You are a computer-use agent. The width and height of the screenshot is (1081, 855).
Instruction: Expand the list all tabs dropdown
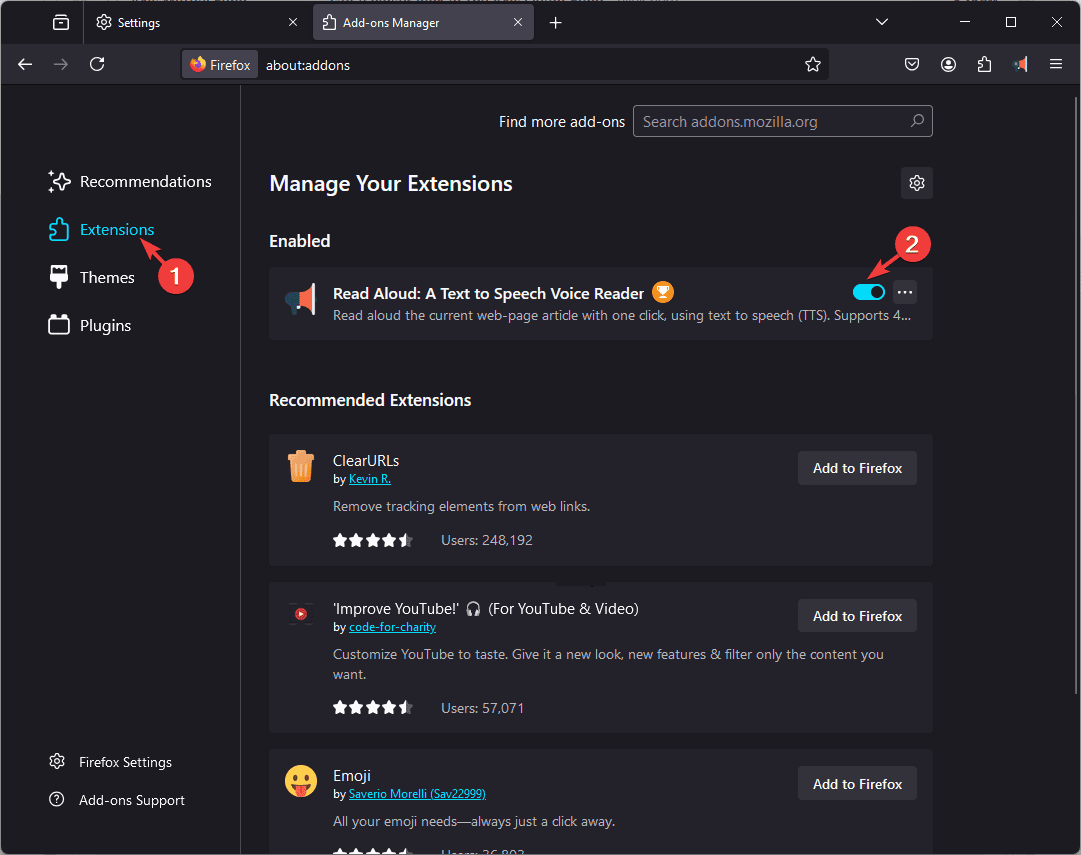point(881,22)
